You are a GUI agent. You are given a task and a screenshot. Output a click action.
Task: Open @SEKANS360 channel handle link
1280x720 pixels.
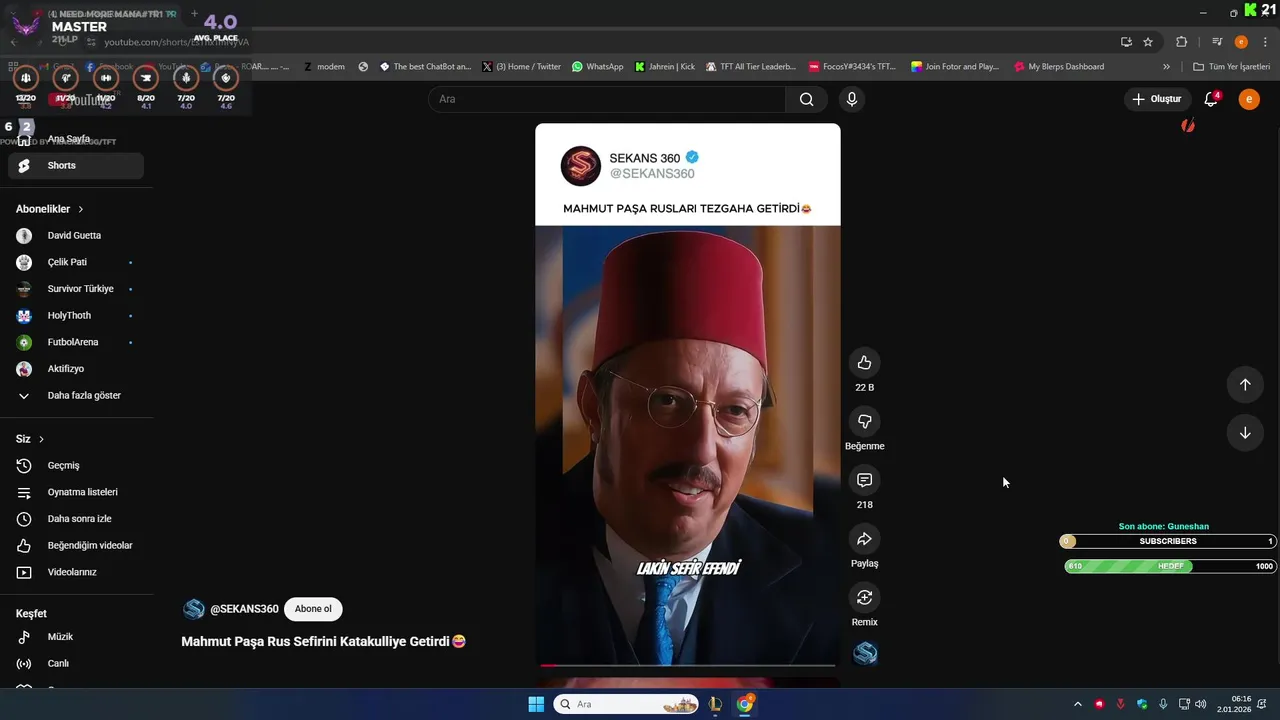pos(244,609)
